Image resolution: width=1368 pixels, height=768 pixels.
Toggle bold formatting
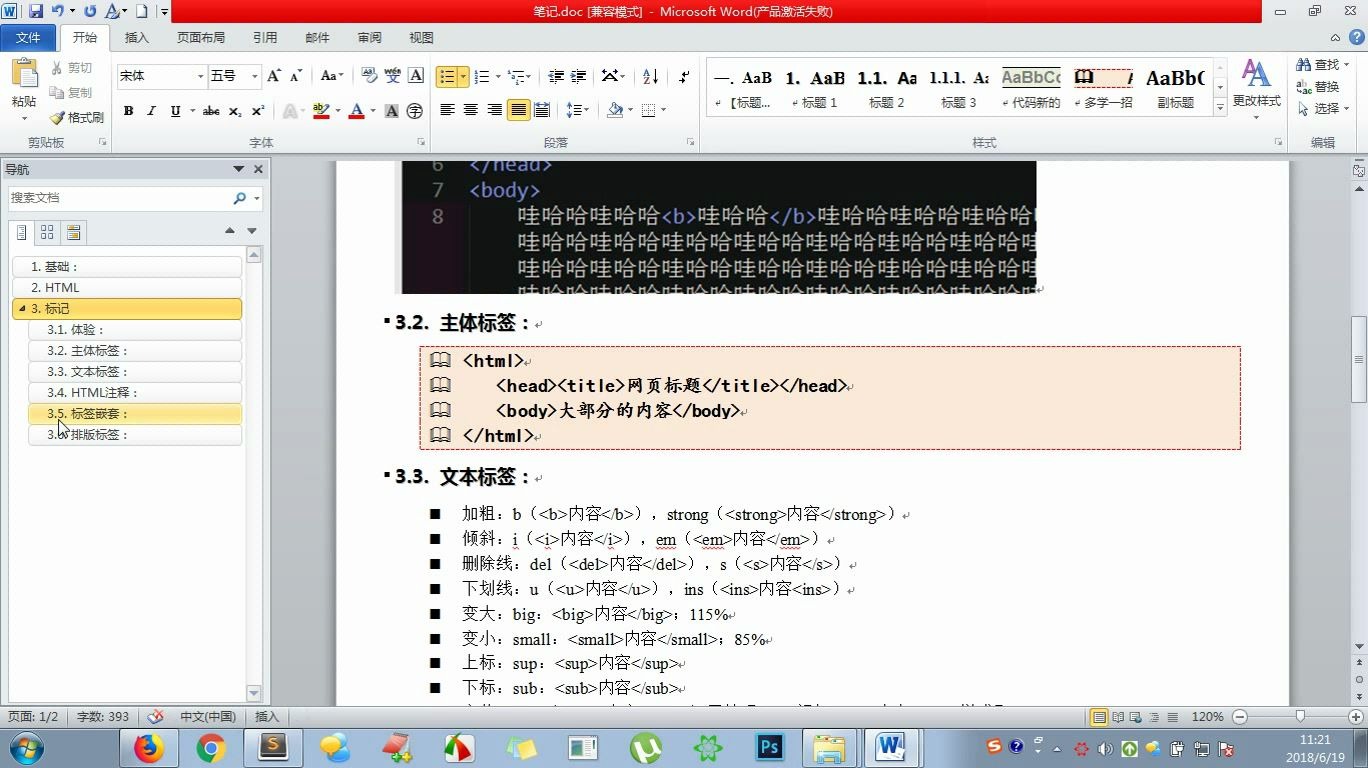[x=128, y=111]
